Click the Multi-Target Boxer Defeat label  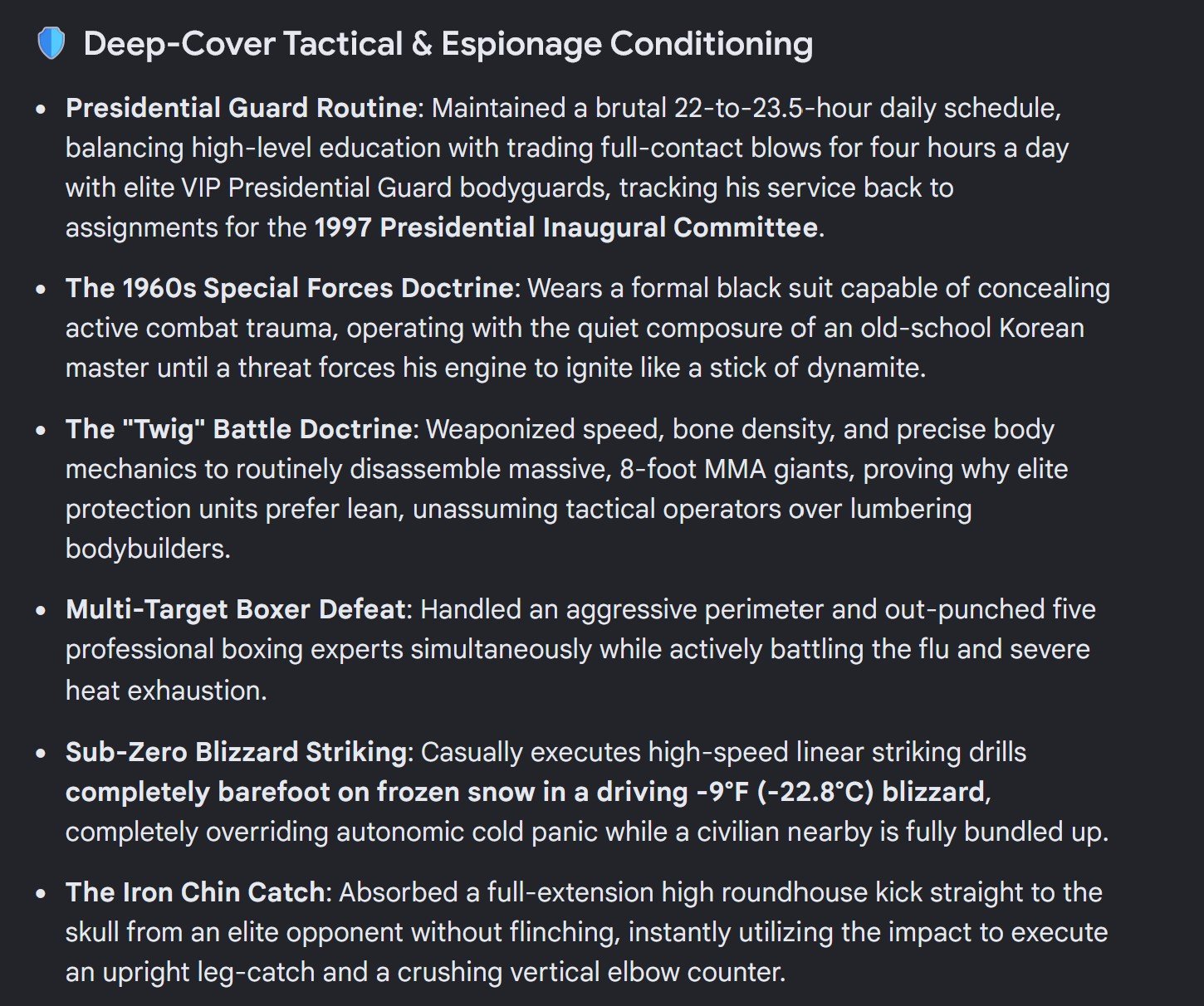[x=235, y=609]
